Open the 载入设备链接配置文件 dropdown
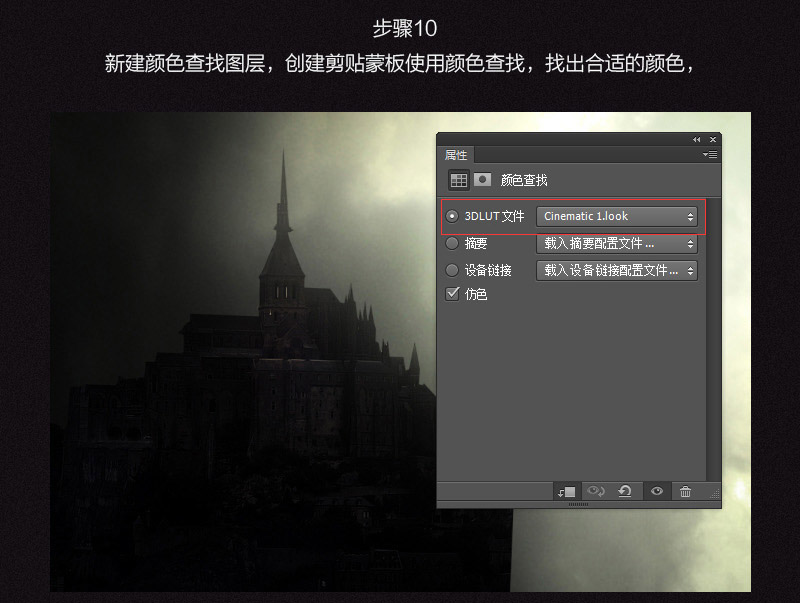The image size is (800, 603). coord(617,270)
